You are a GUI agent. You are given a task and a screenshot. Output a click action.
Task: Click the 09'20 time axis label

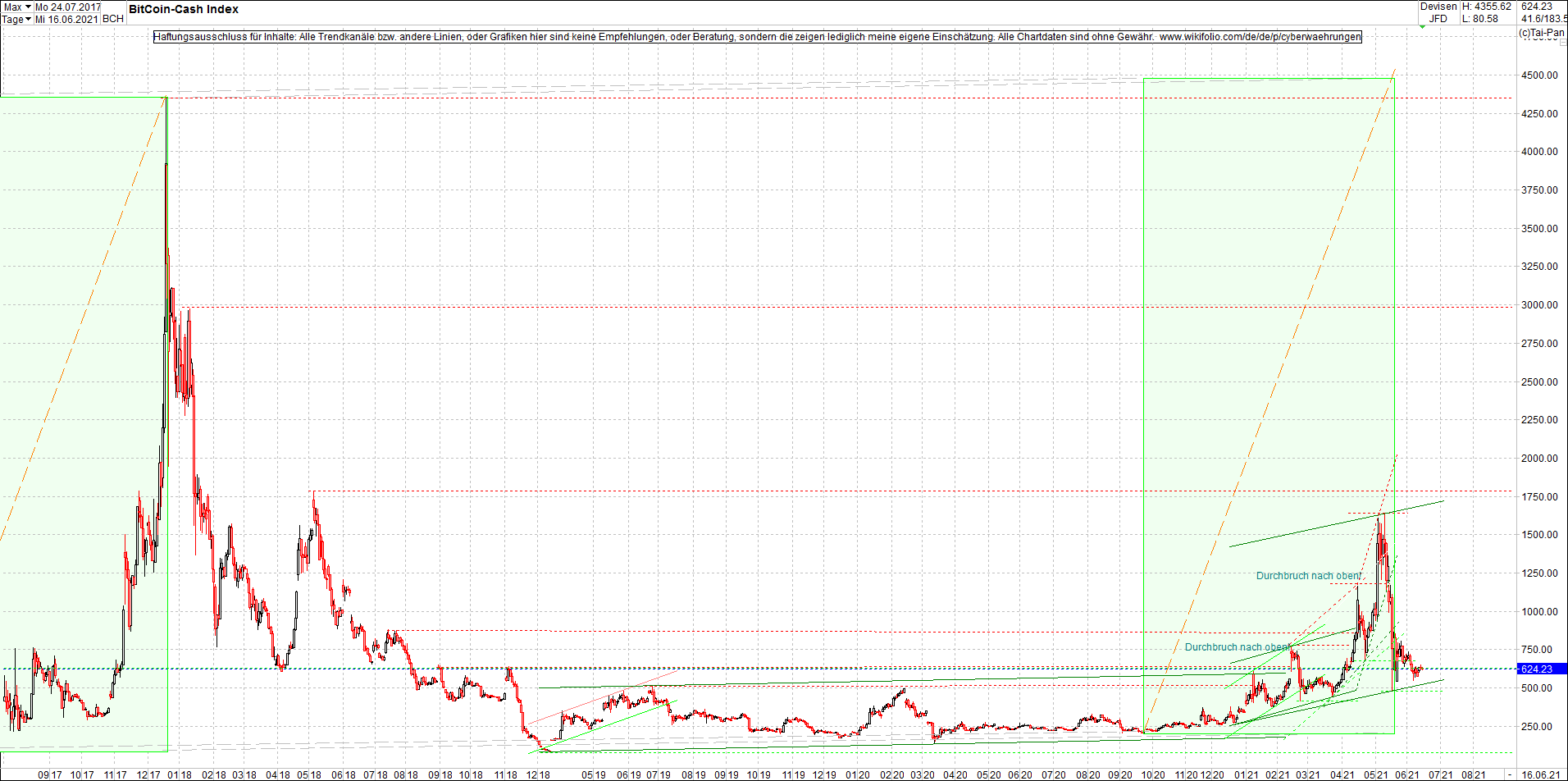(x=1120, y=775)
